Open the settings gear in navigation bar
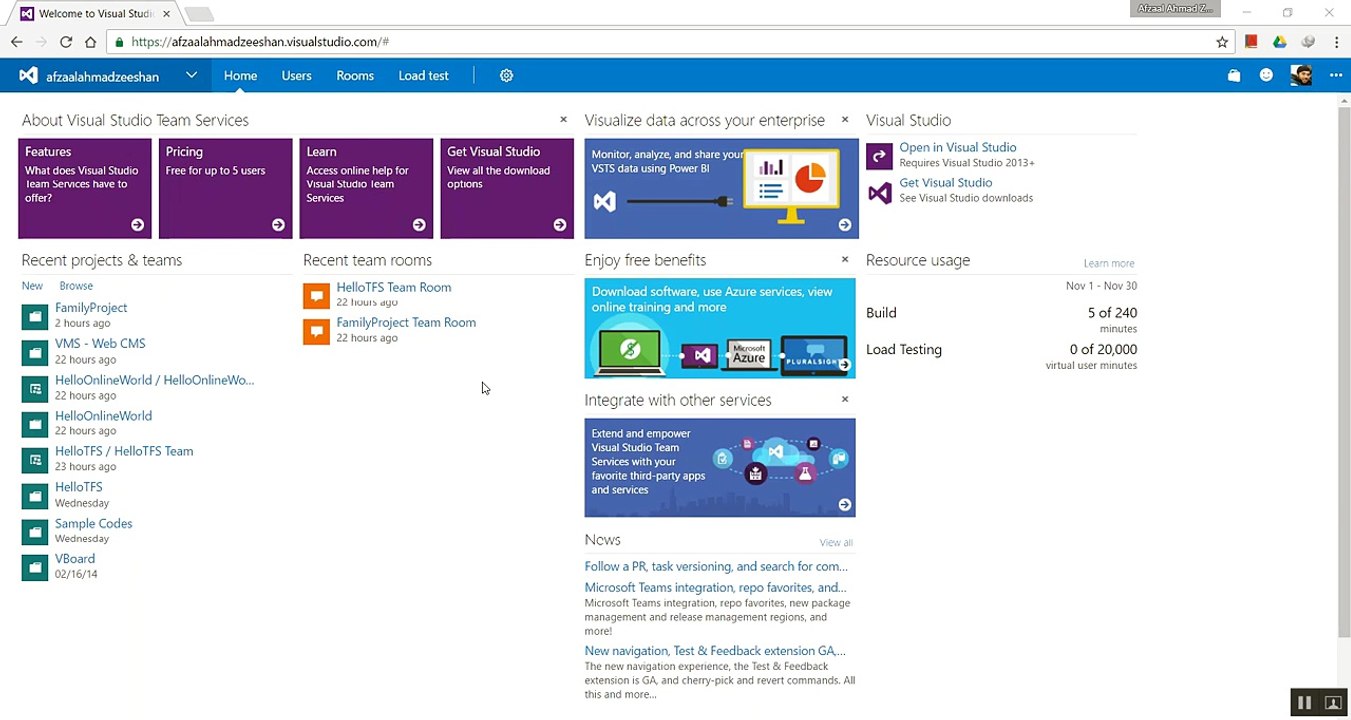The width and height of the screenshot is (1351, 720). coord(506,76)
